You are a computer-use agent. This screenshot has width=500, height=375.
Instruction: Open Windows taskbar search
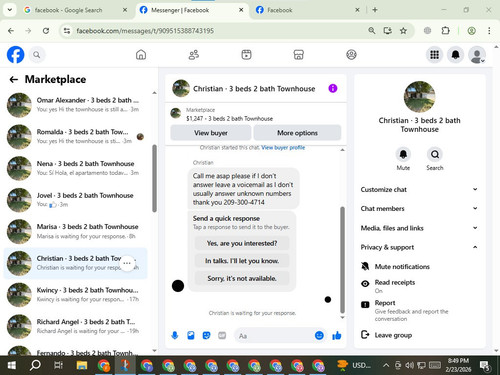pos(35,365)
